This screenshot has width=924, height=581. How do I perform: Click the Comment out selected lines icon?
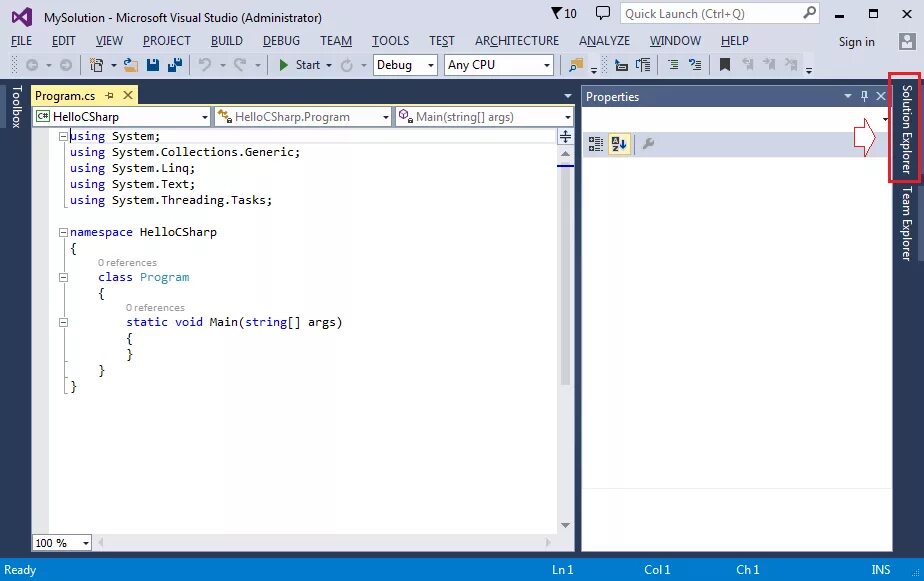pos(673,65)
